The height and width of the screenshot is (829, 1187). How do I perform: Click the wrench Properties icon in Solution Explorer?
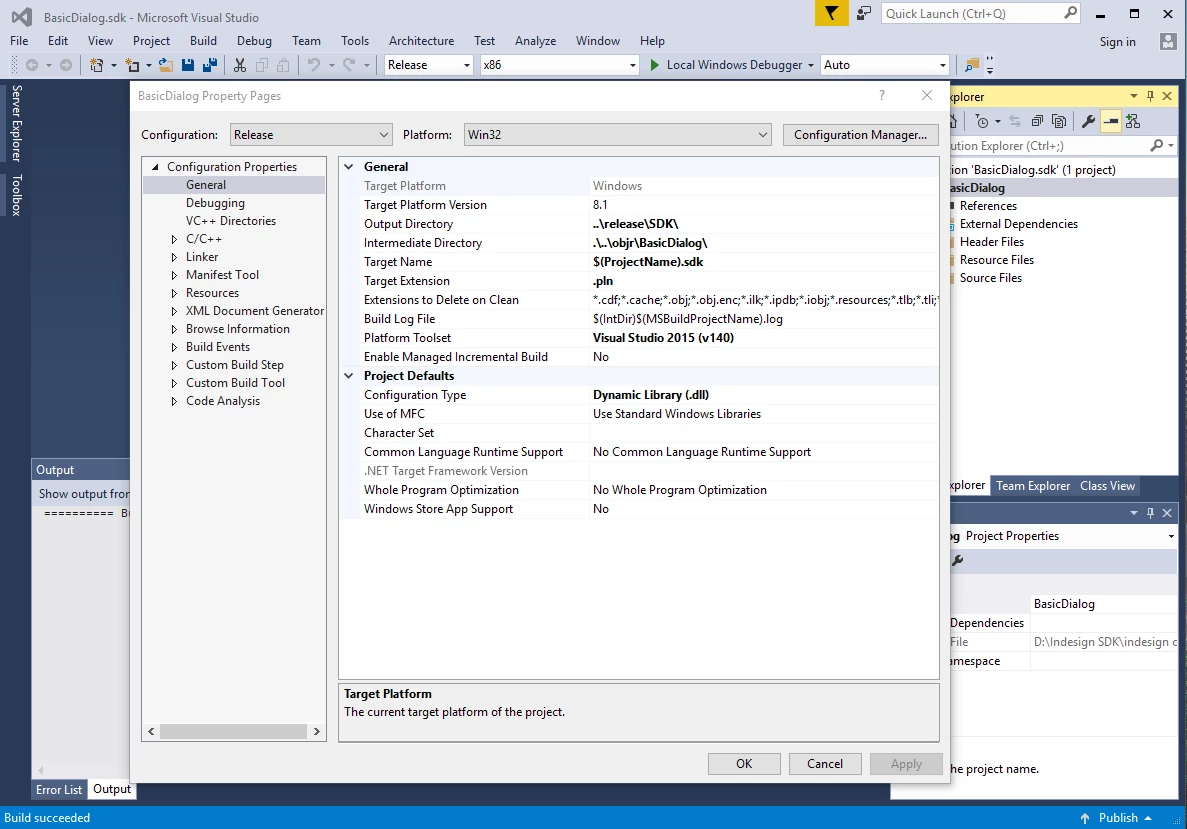tap(1089, 121)
